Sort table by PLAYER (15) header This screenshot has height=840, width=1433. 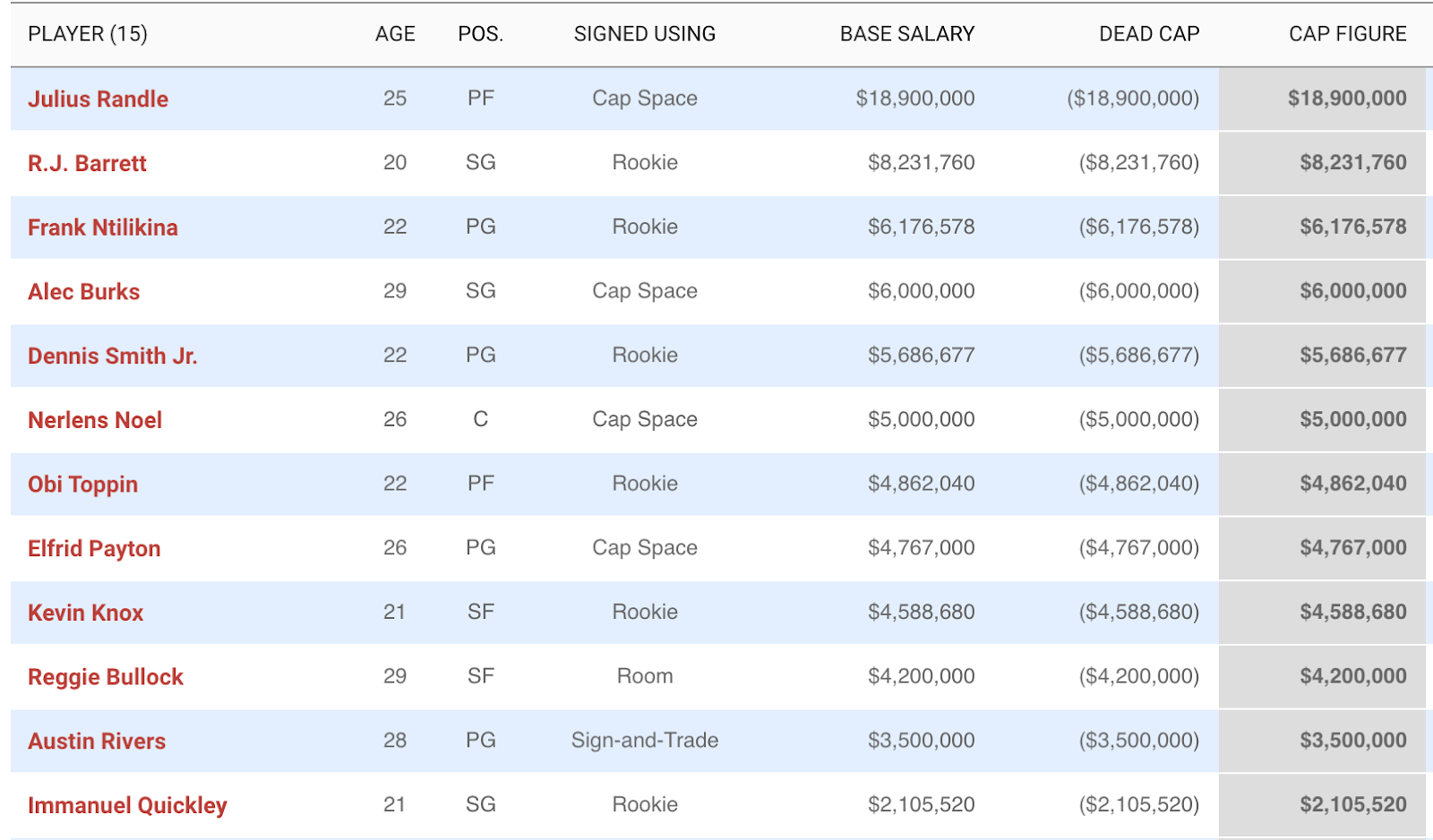[x=88, y=34]
